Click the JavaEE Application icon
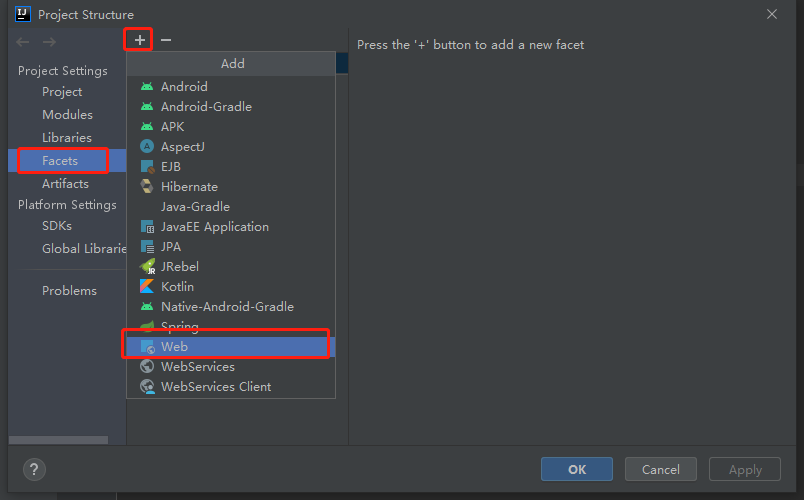 click(x=147, y=227)
